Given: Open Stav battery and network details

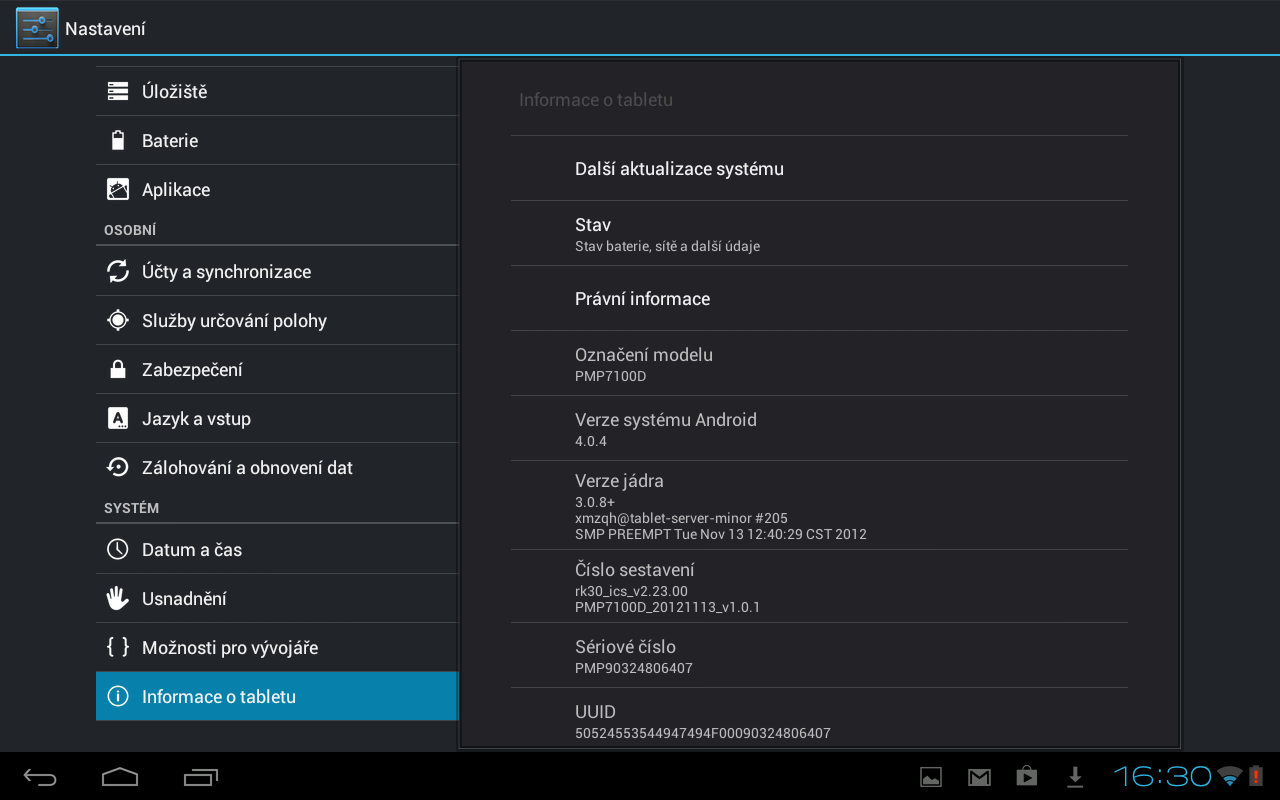Looking at the screenshot, I should coord(818,234).
